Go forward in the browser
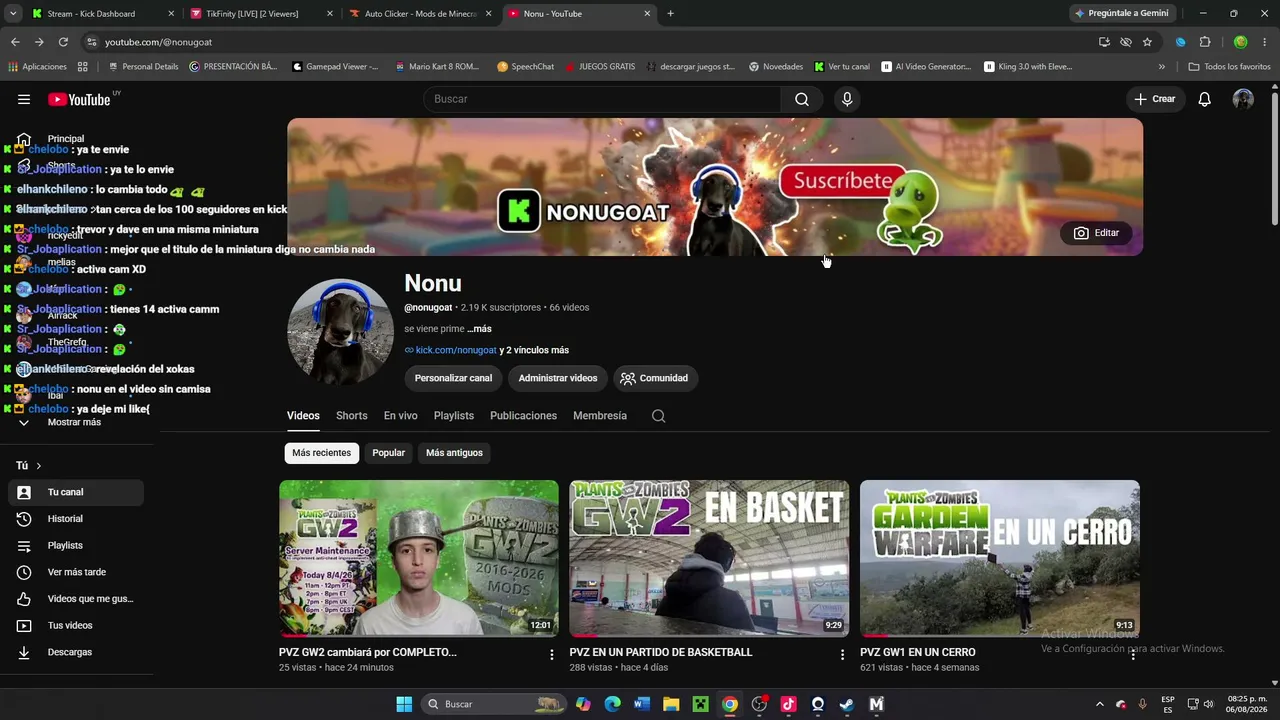This screenshot has height=720, width=1280. 39,42
